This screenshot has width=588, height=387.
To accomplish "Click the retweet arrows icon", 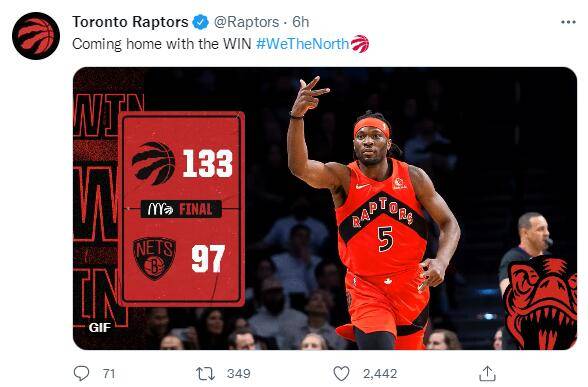I will point(206,374).
